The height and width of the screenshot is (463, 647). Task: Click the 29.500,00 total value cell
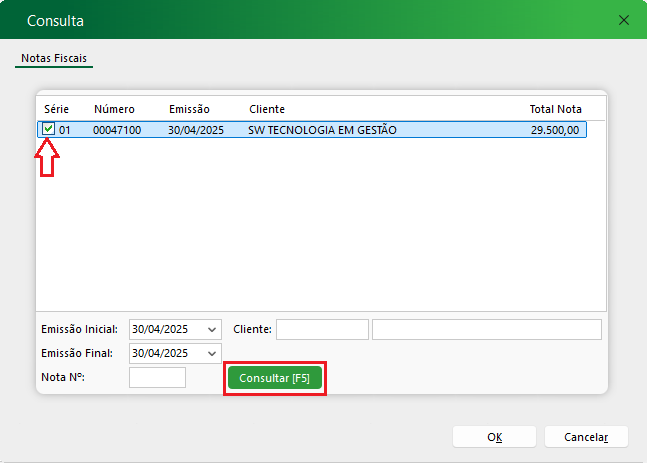[554, 130]
